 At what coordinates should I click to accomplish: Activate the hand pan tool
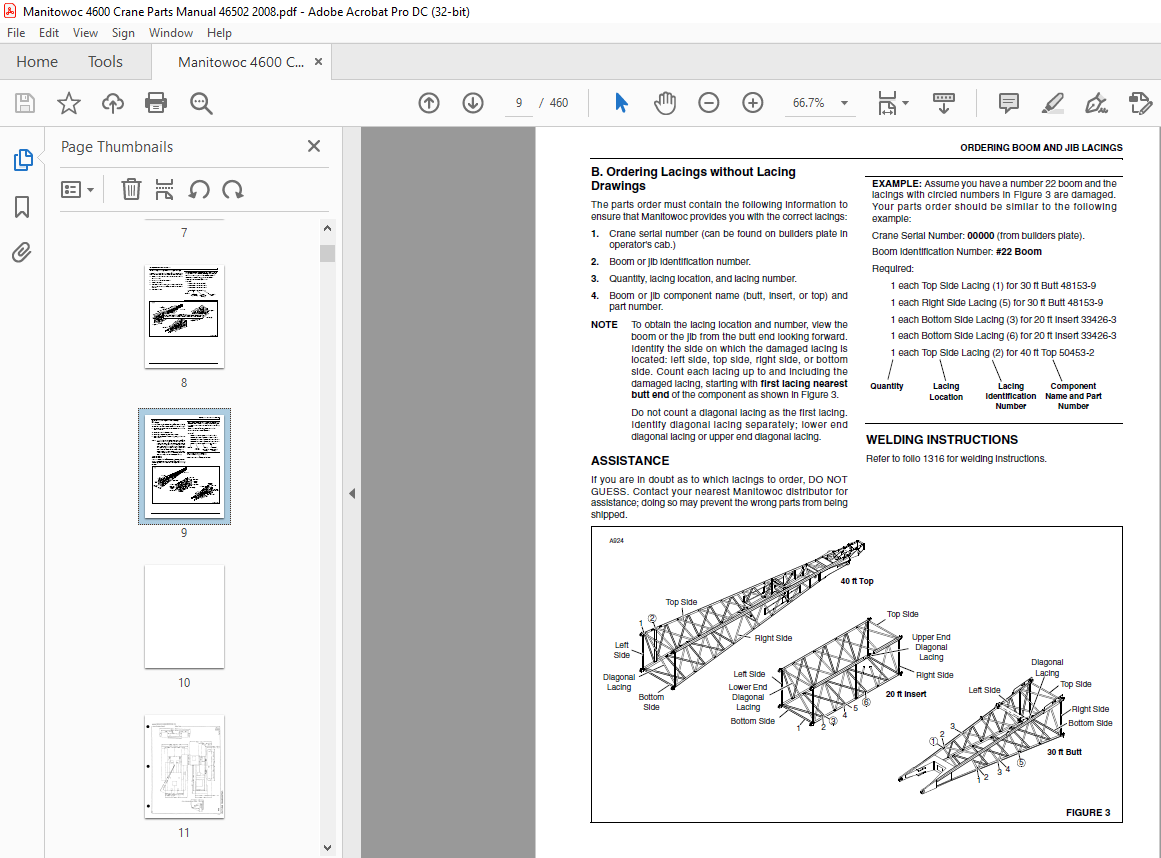click(x=665, y=103)
